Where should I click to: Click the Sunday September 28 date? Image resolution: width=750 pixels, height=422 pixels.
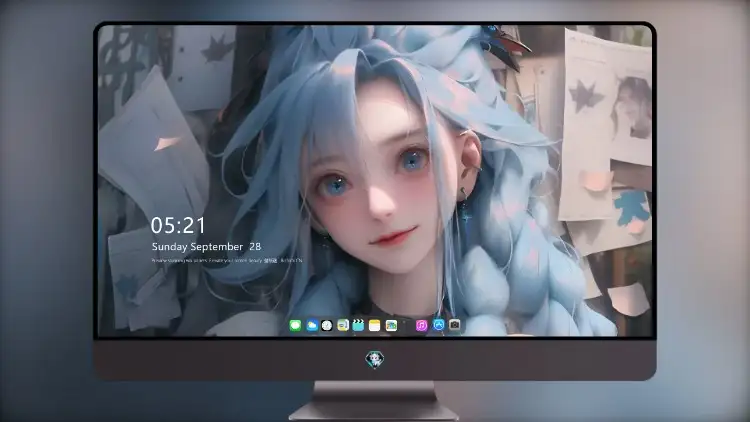coord(206,247)
